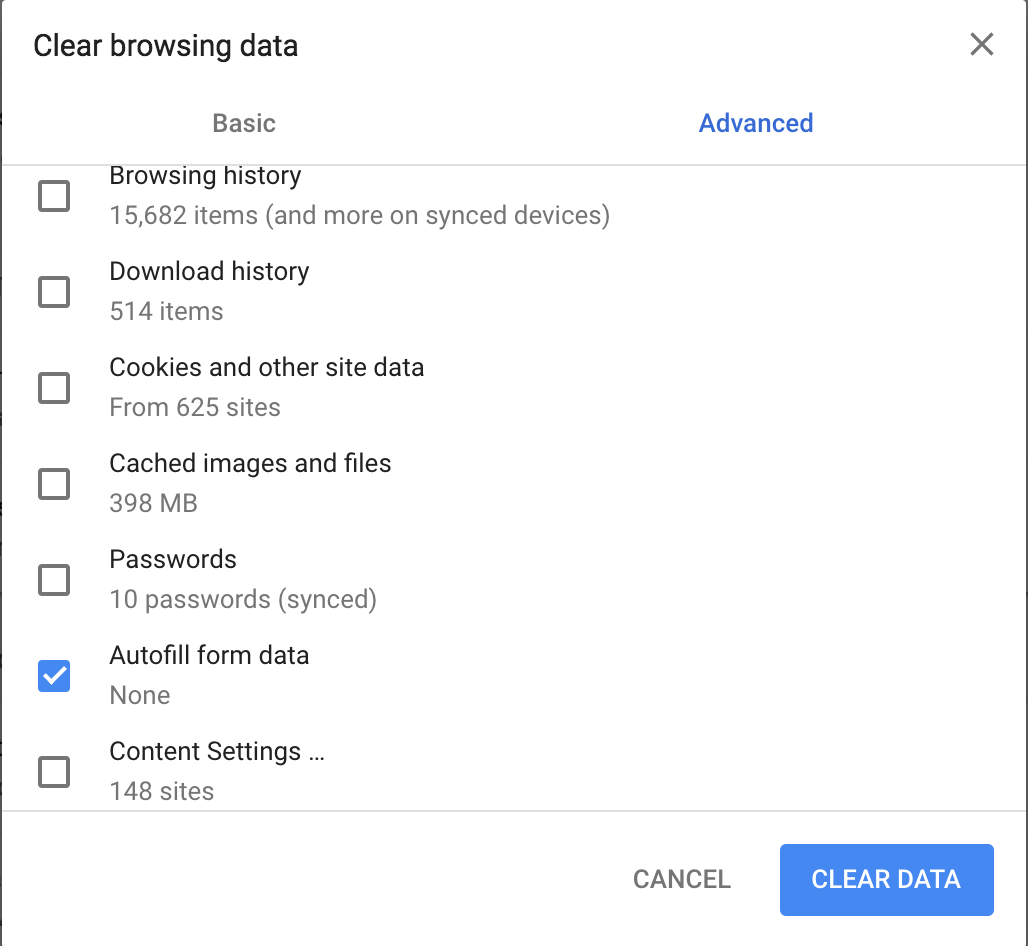This screenshot has width=1028, height=946.
Task: Check the Browsing history checkbox
Action: [x=54, y=196]
